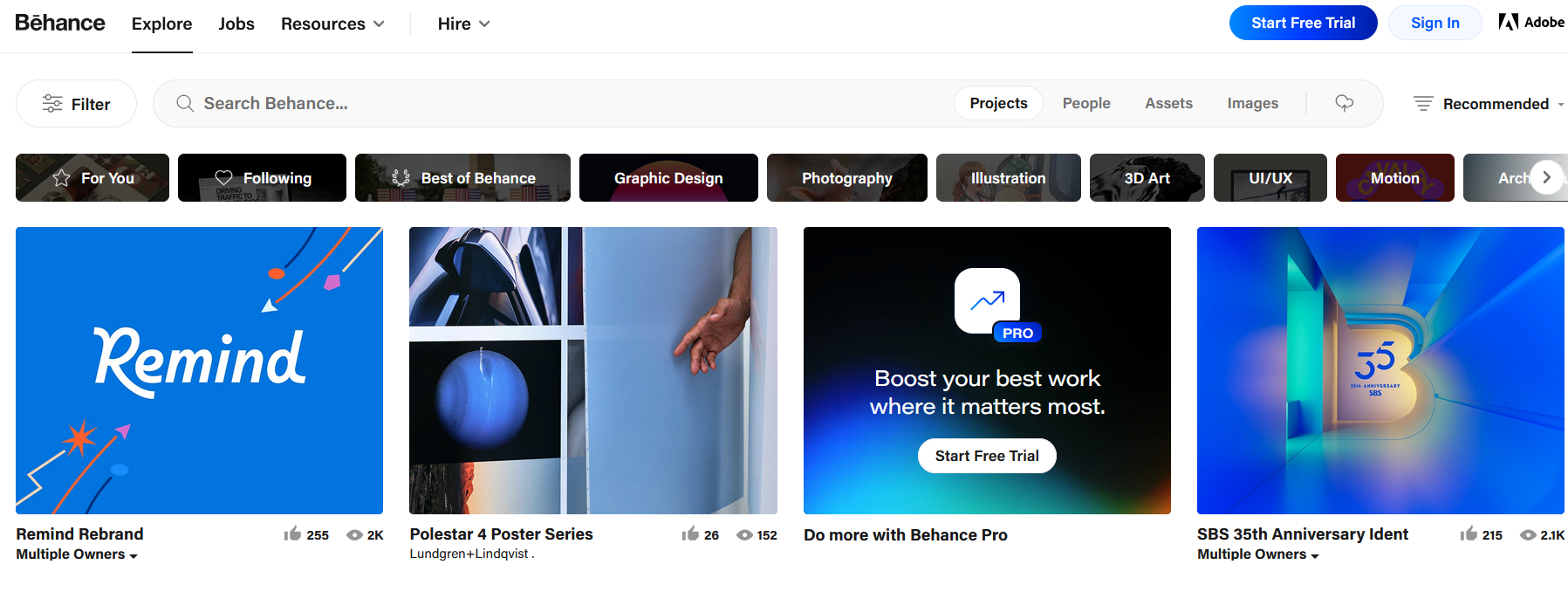Switch to the People search tab
1568x592 pixels.
1086,103
